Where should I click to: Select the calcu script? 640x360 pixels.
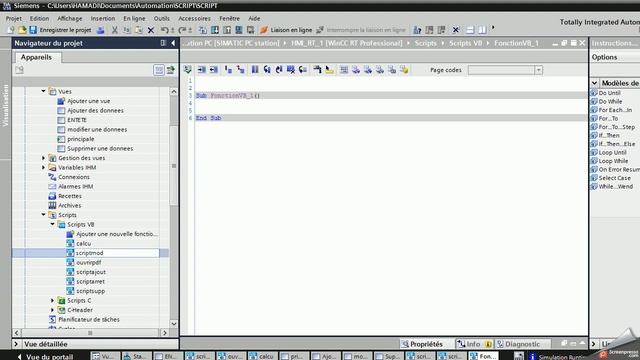pyautogui.click(x=83, y=243)
